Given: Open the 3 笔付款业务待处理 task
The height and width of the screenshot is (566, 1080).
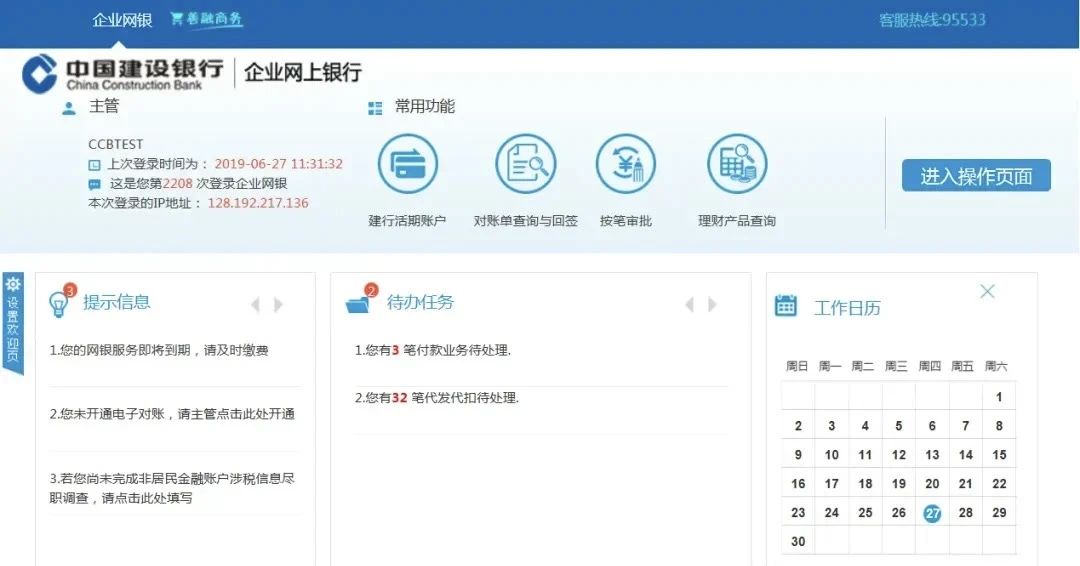Looking at the screenshot, I should tap(433, 350).
